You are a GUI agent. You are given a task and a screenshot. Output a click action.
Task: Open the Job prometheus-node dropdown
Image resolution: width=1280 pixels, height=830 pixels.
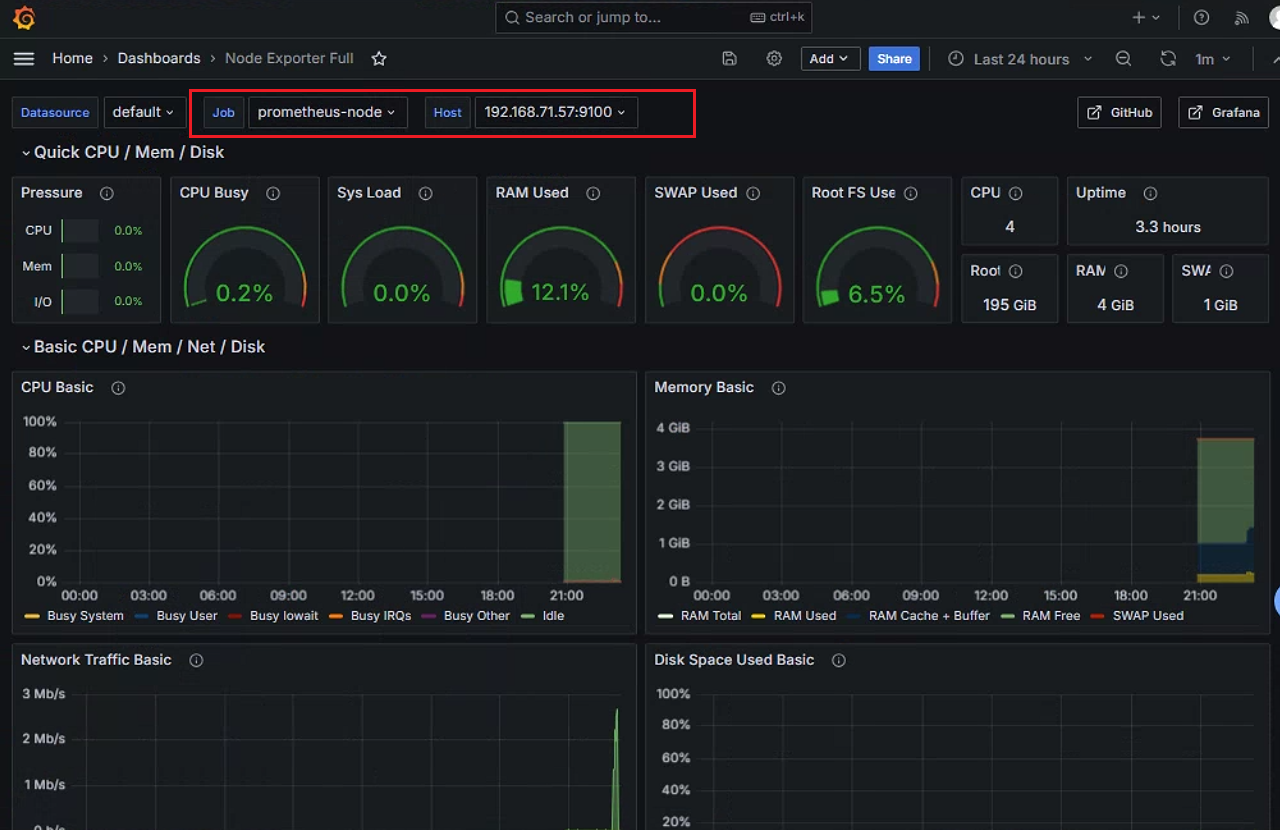(x=327, y=112)
